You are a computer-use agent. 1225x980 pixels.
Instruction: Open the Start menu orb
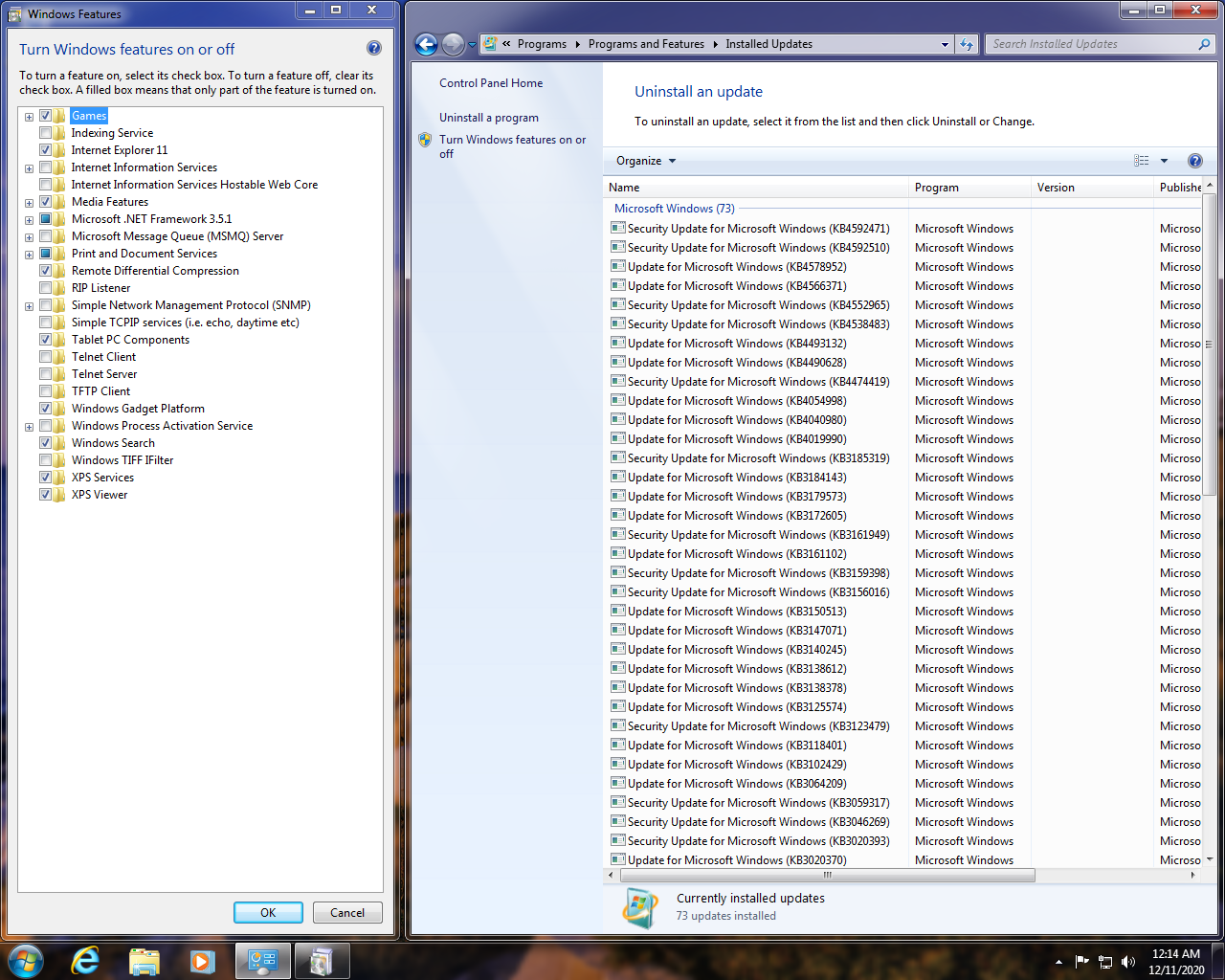tap(26, 961)
